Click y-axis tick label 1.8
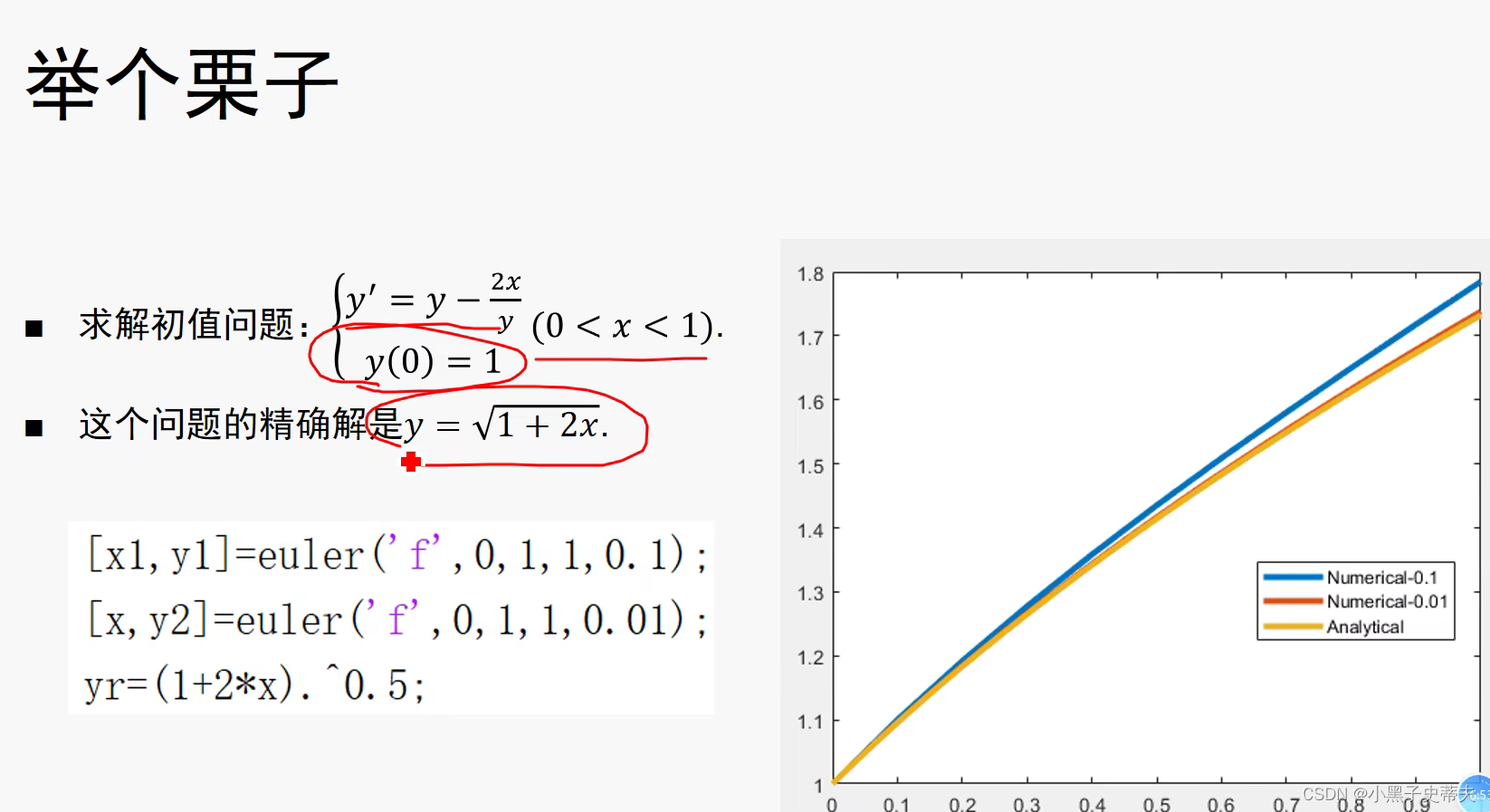 pos(810,274)
